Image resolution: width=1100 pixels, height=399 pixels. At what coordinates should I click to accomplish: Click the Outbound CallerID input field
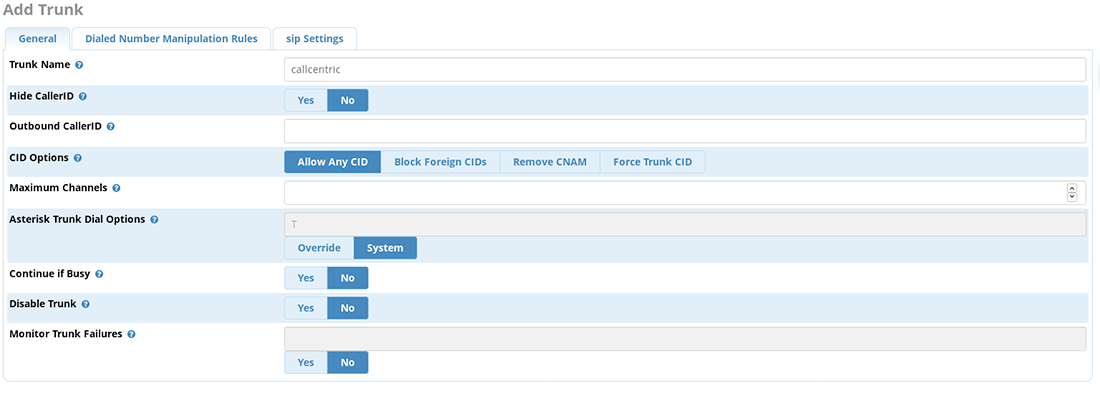click(685, 131)
